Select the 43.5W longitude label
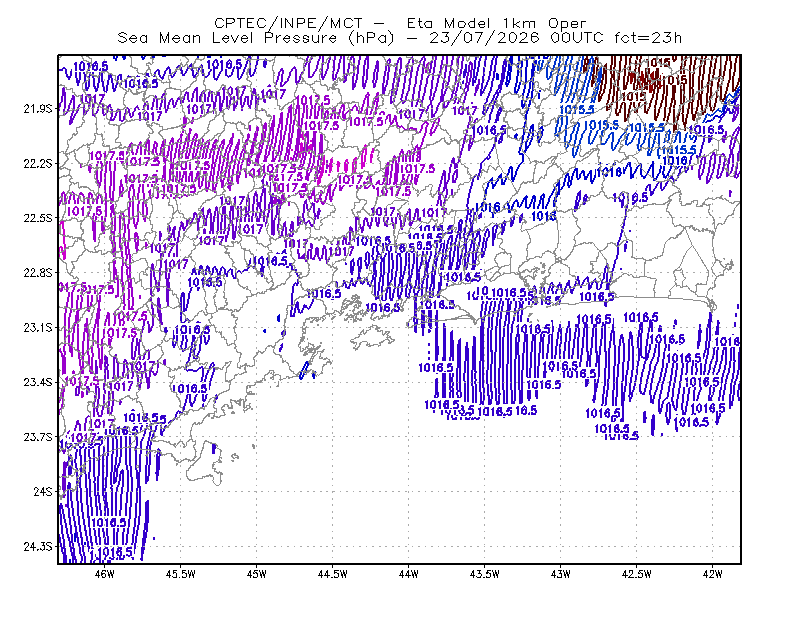This screenshot has height=618, width=800. [484, 574]
